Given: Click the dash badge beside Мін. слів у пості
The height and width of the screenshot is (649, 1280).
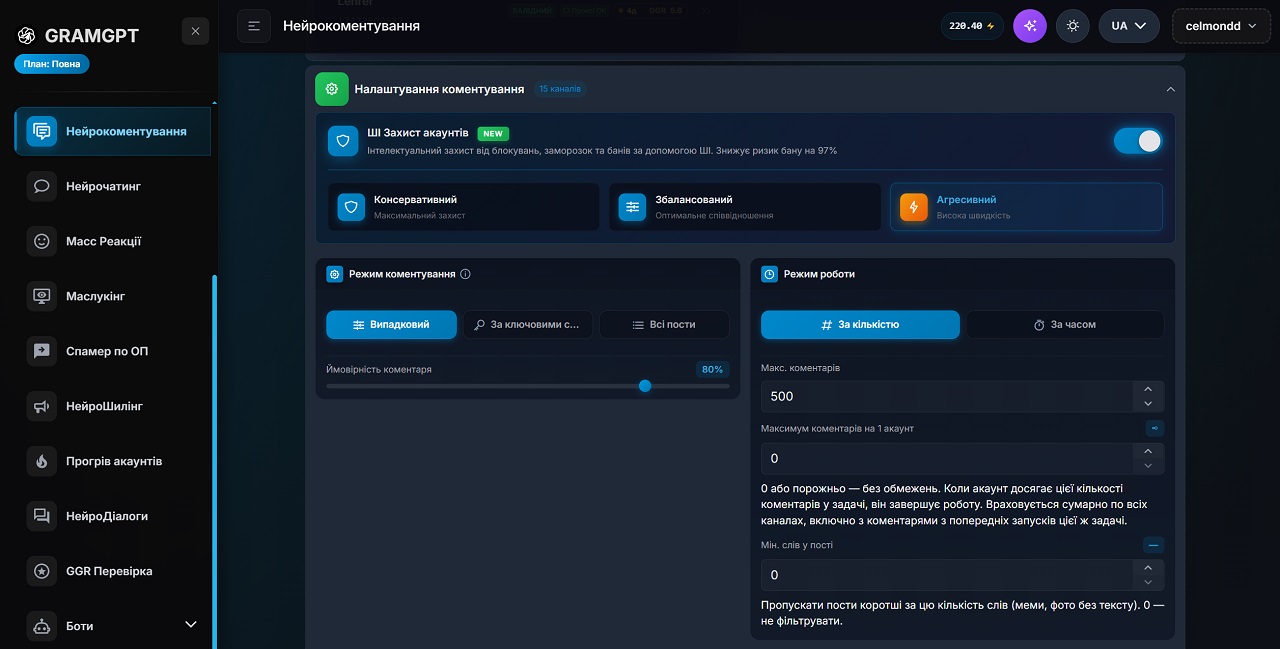Looking at the screenshot, I should click(x=1154, y=546).
